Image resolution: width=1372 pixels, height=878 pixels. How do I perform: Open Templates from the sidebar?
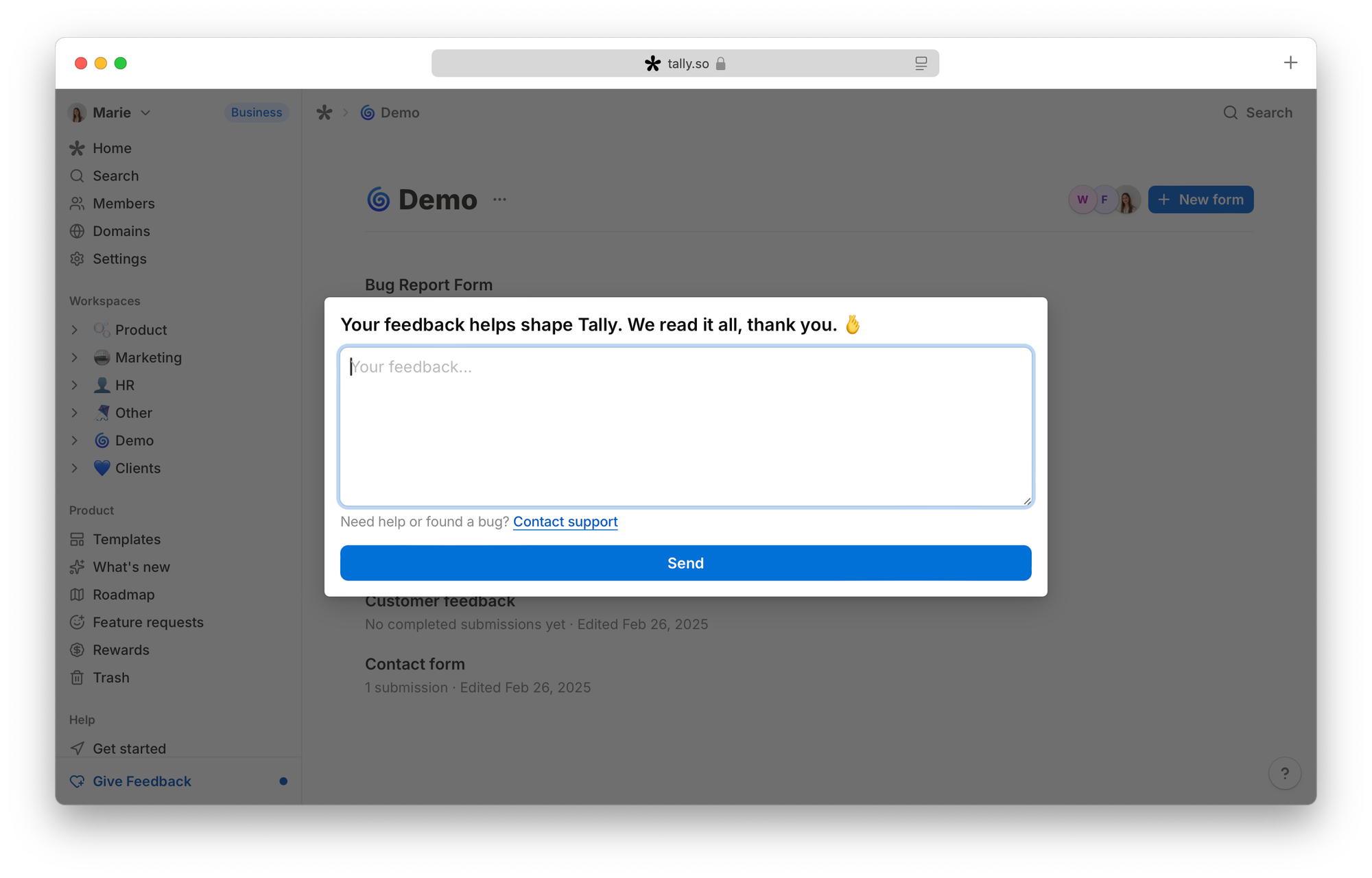(126, 539)
